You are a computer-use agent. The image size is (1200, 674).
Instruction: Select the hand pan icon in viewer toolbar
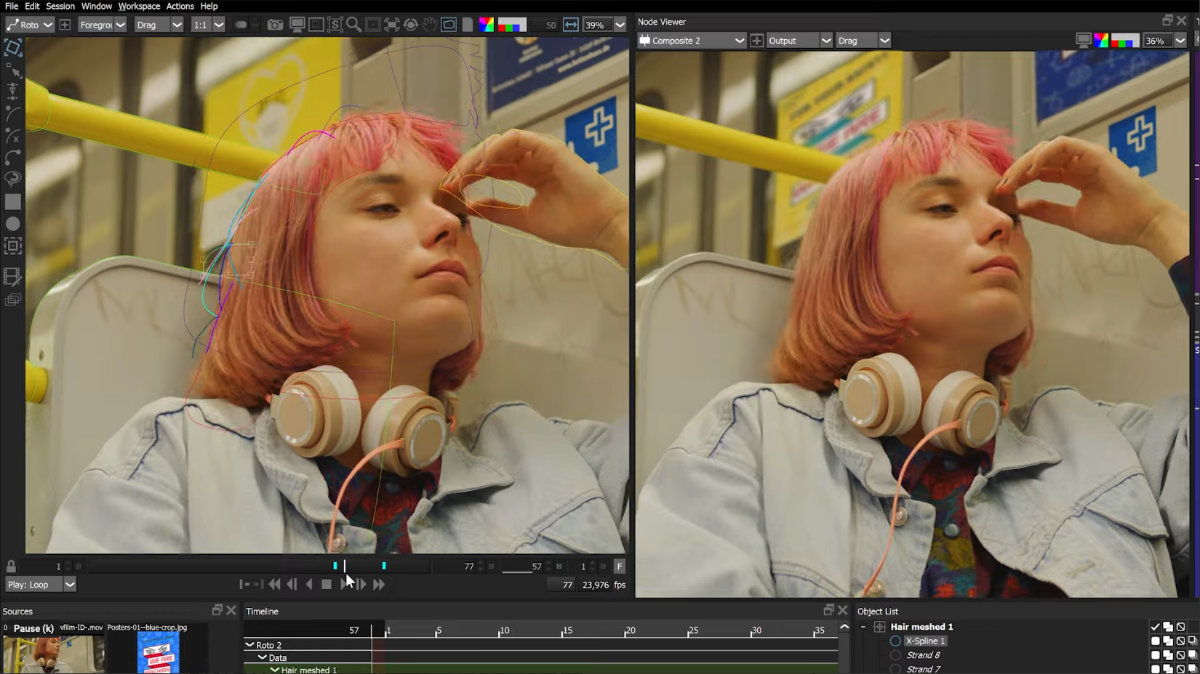click(x=429, y=25)
